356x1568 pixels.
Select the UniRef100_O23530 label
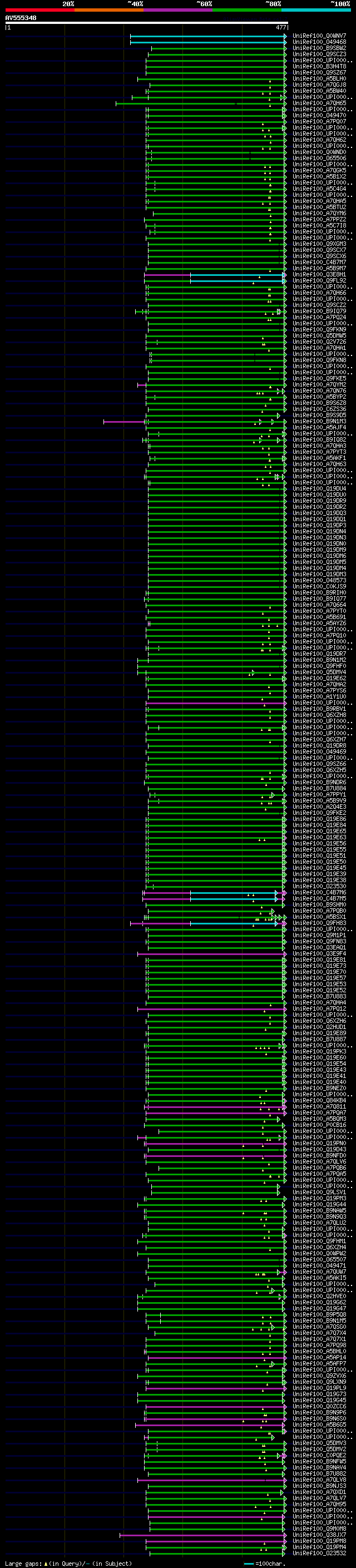coord(319,886)
